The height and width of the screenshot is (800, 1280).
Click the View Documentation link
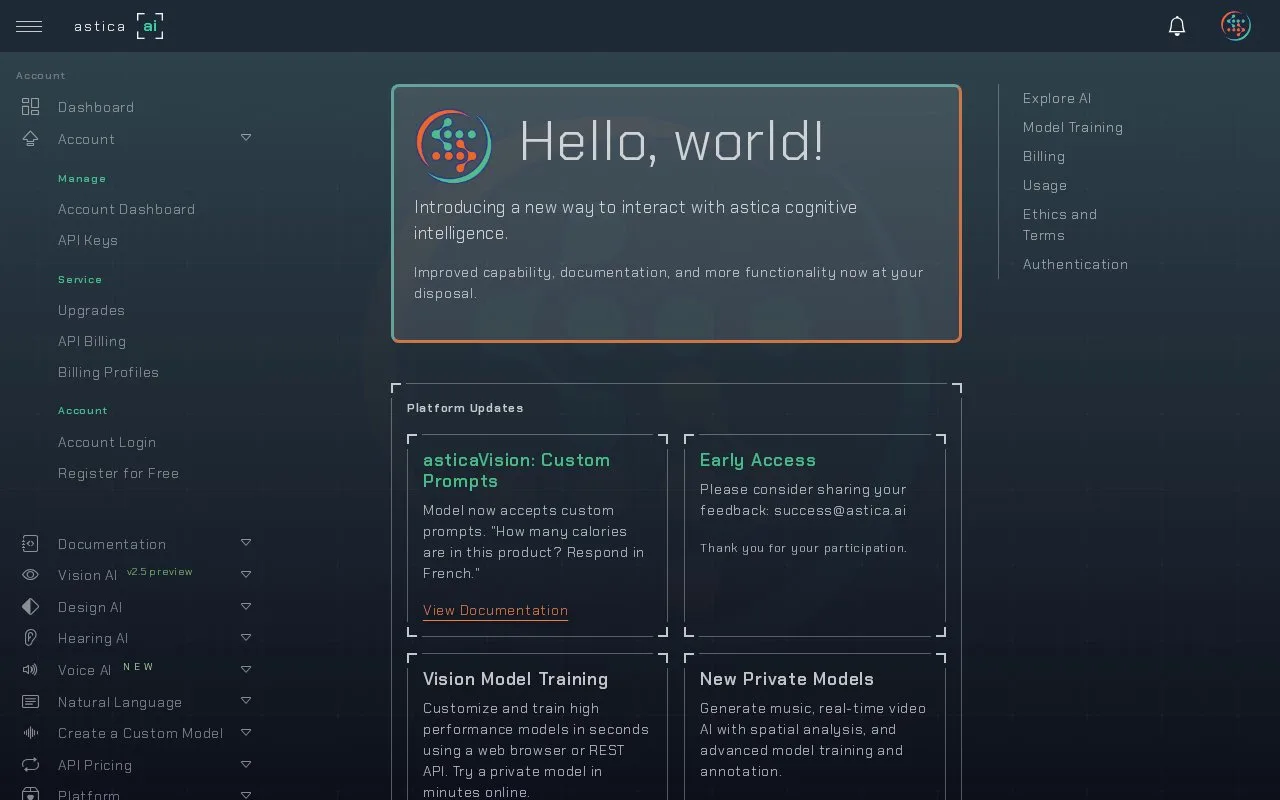[495, 610]
